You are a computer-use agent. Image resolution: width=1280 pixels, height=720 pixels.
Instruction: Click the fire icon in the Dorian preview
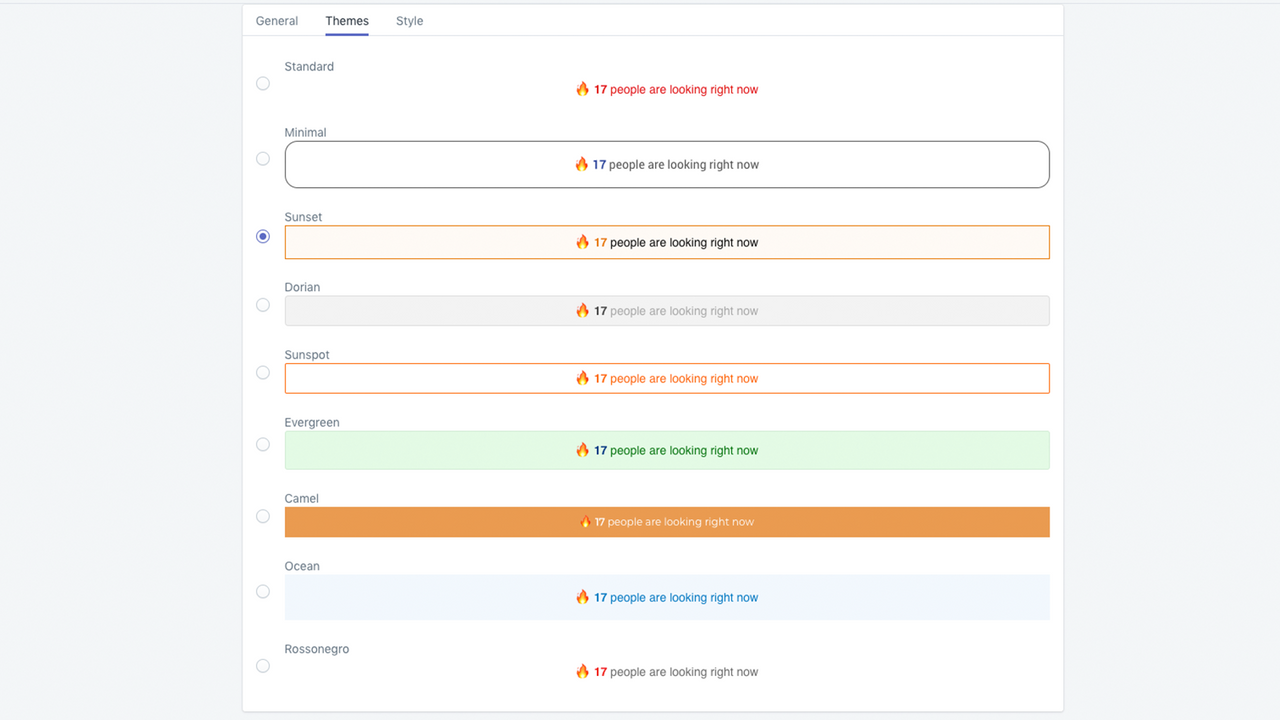click(582, 310)
